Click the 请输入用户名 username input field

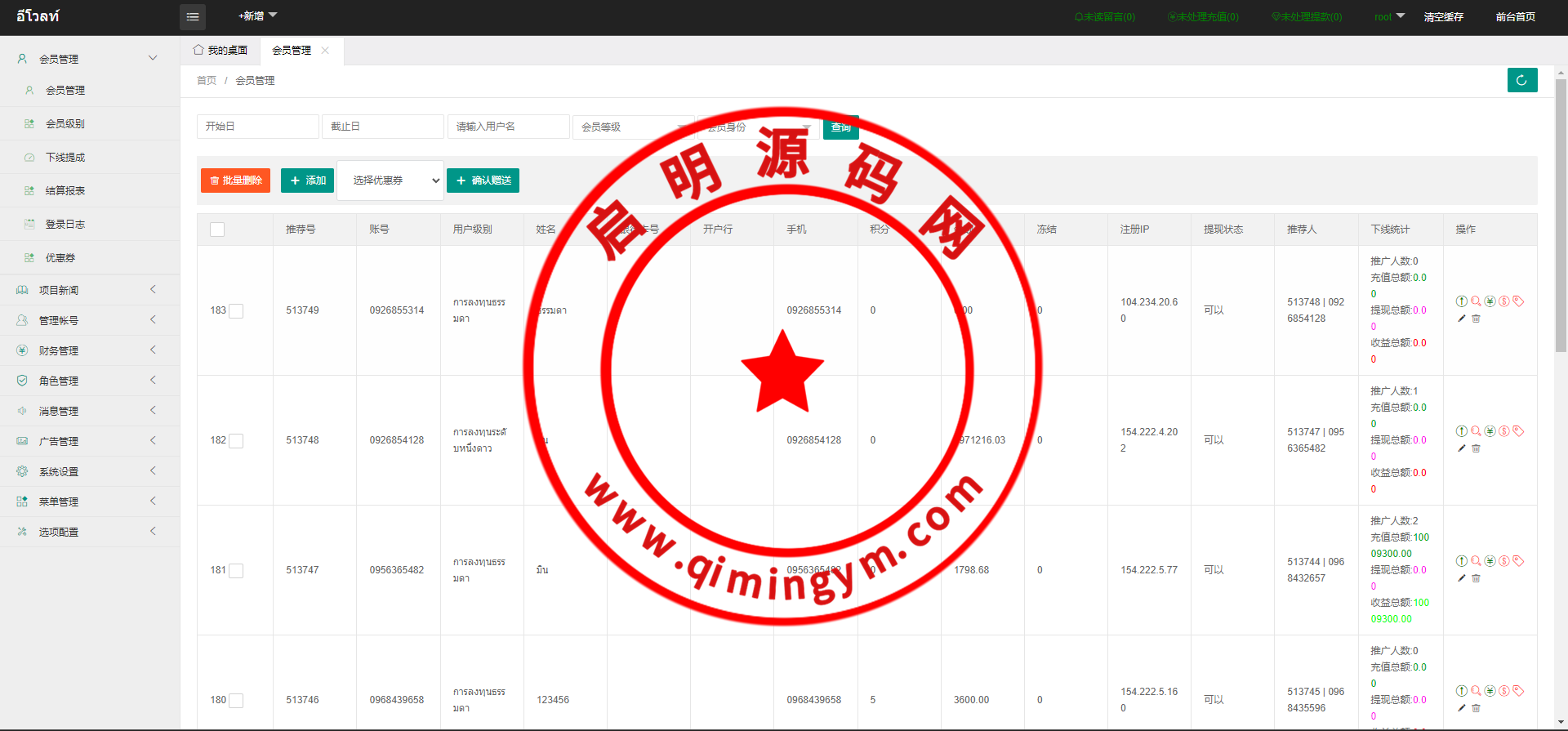(508, 127)
